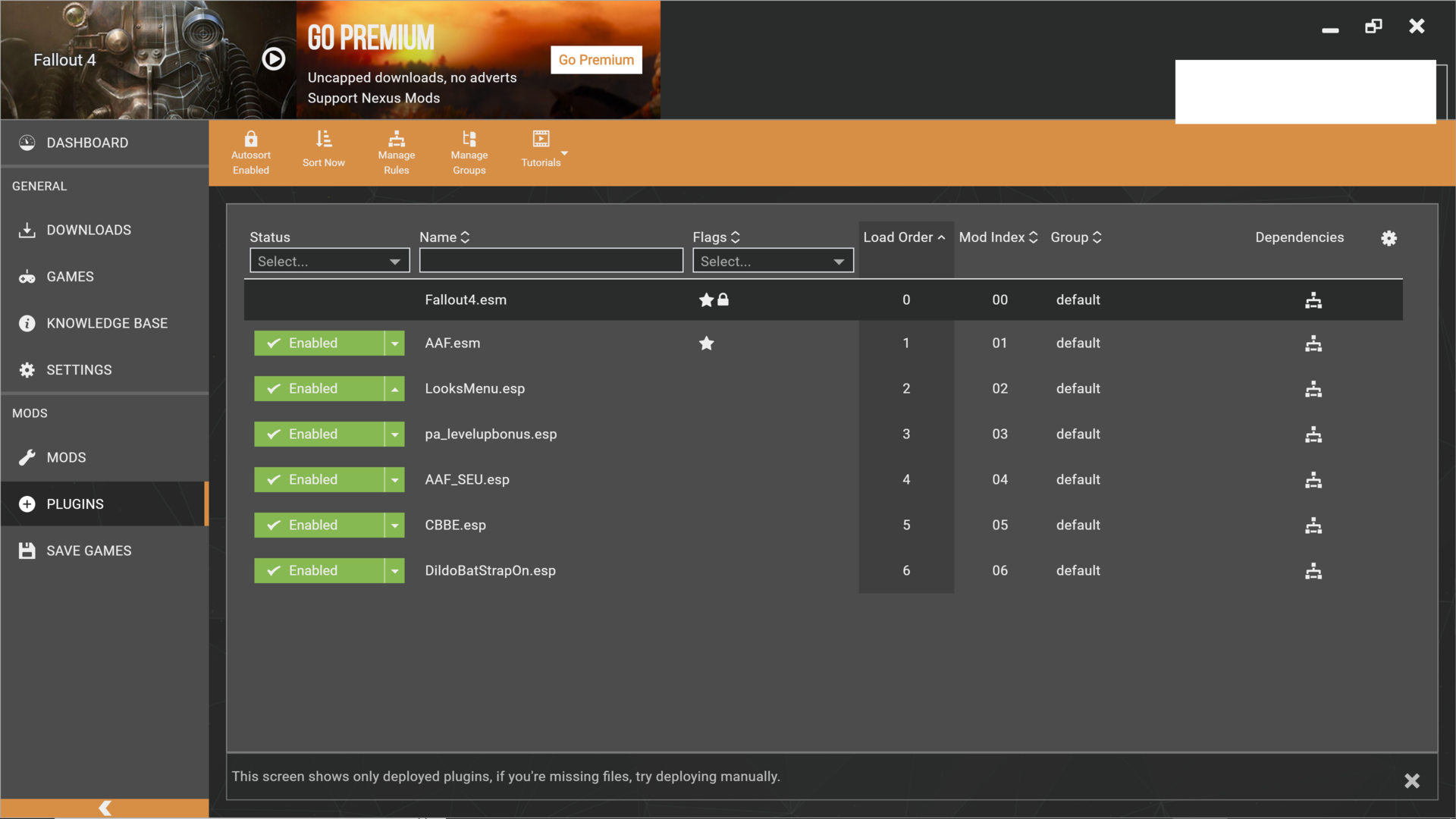Open the Dashboard page
Viewport: 1456px width, 819px height.
(105, 143)
